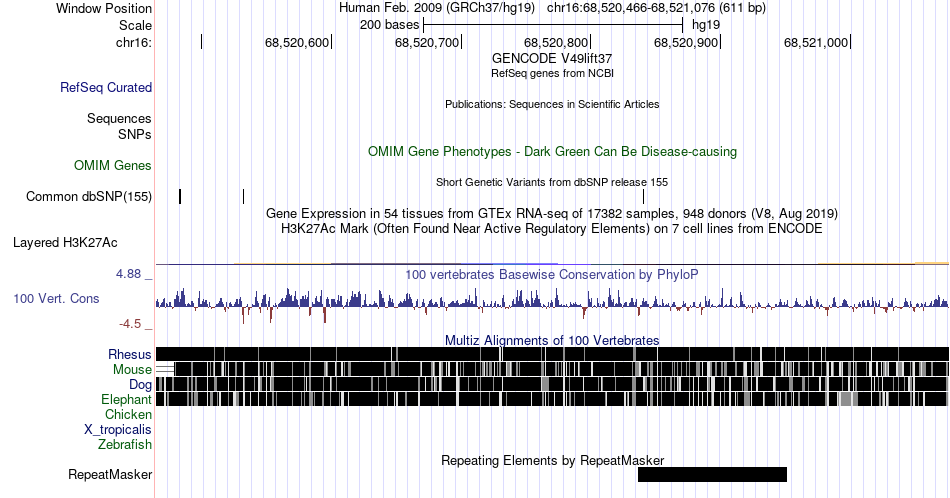
Task: Click the 68,520,800 position marker
Action: pos(556,42)
